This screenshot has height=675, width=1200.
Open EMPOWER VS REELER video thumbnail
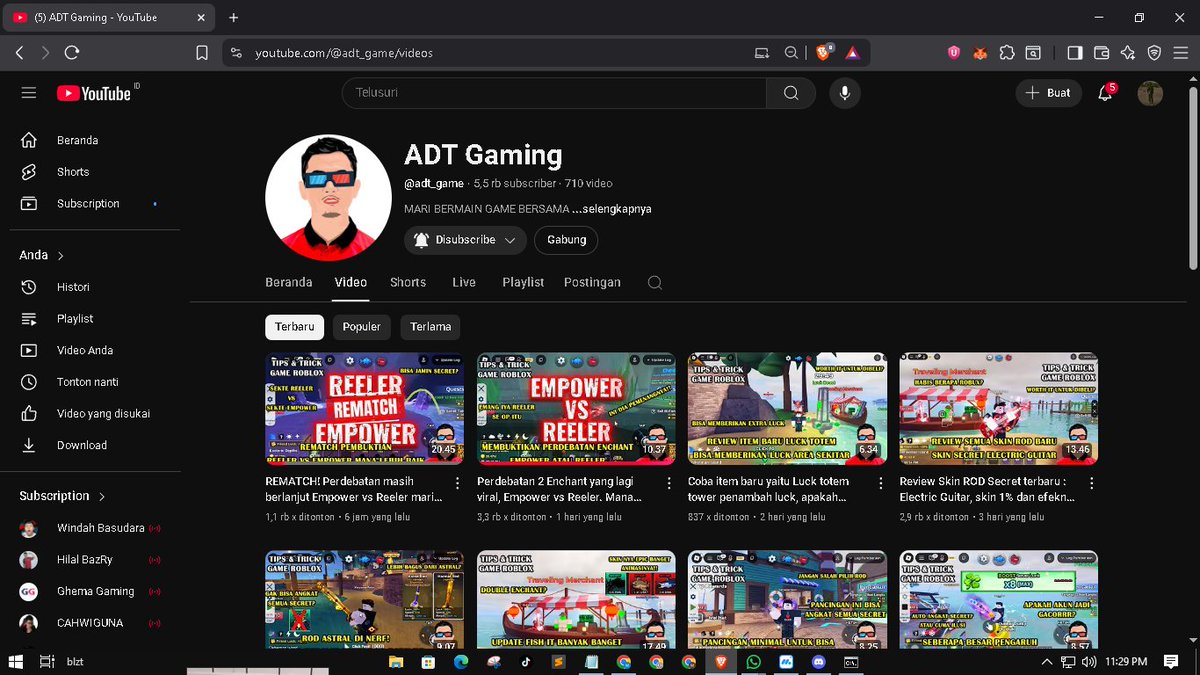(576, 409)
